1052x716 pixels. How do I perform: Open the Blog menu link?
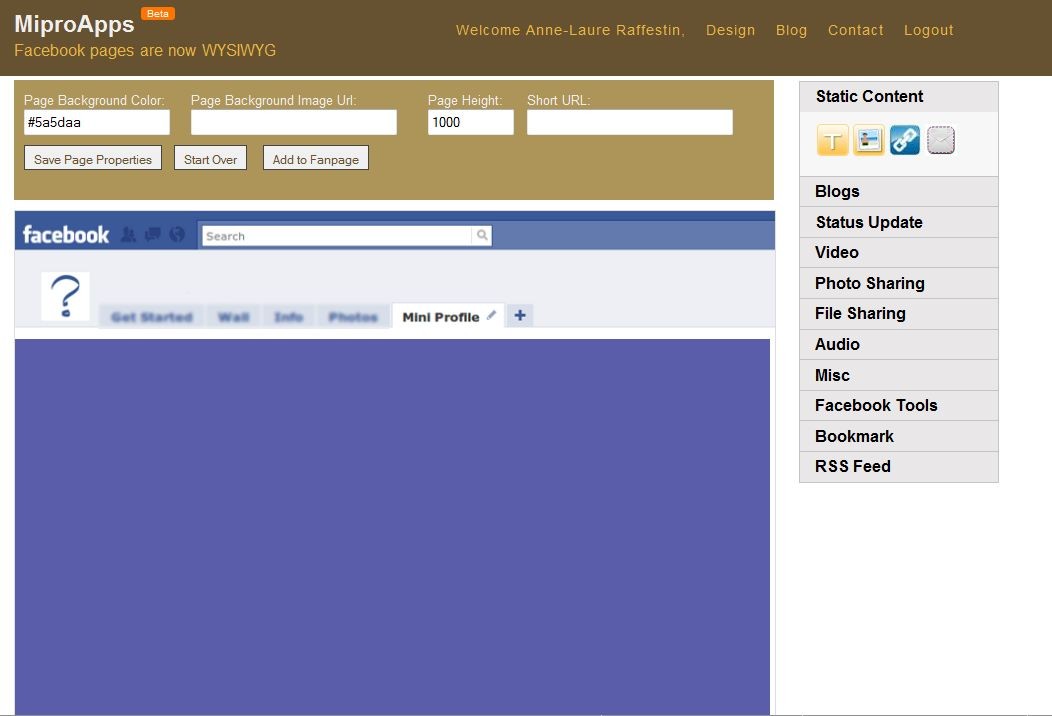tap(791, 30)
